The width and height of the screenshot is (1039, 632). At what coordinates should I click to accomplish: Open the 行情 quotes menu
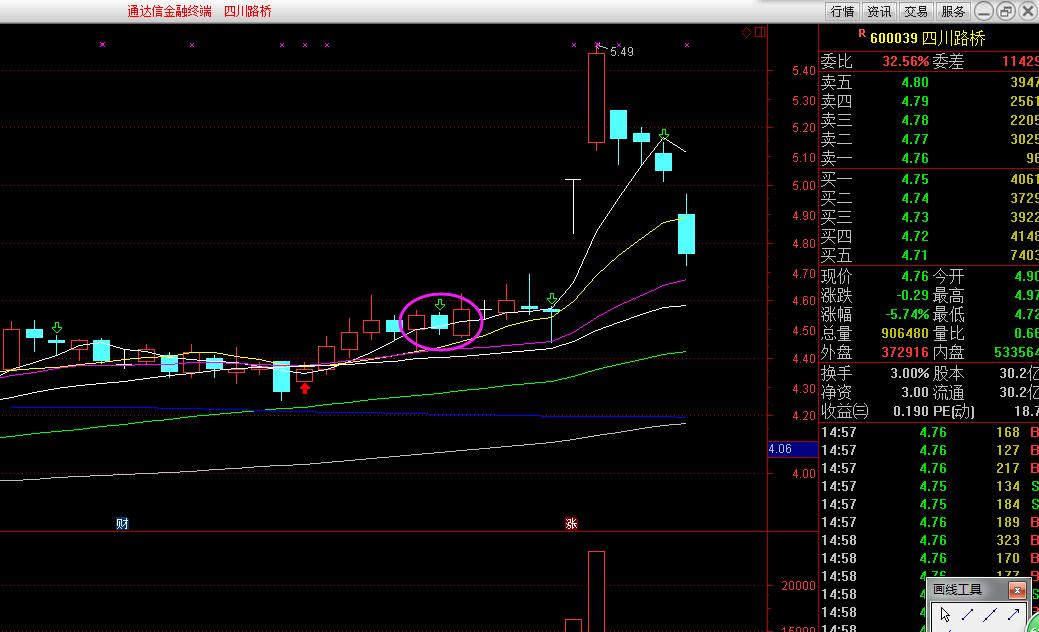pyautogui.click(x=842, y=11)
